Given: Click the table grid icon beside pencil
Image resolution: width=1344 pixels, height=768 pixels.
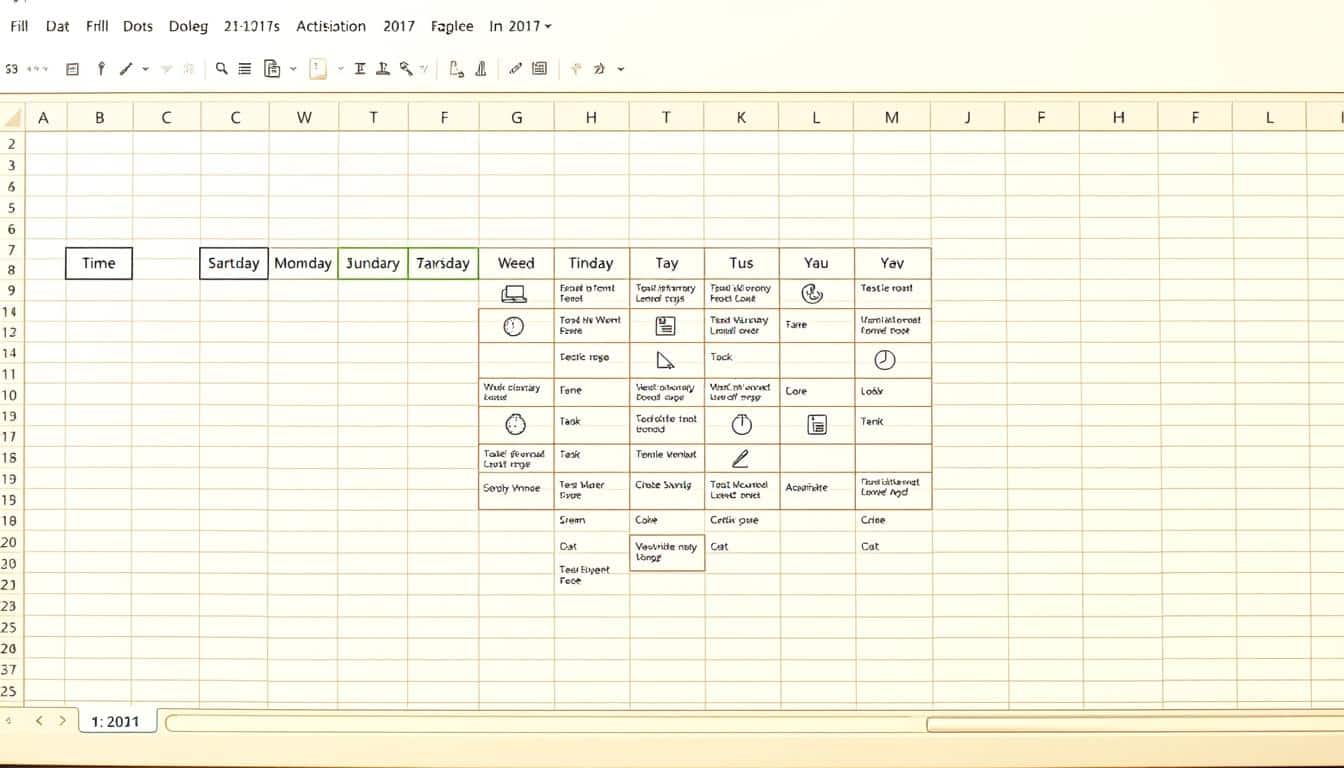Looking at the screenshot, I should click(x=540, y=69).
